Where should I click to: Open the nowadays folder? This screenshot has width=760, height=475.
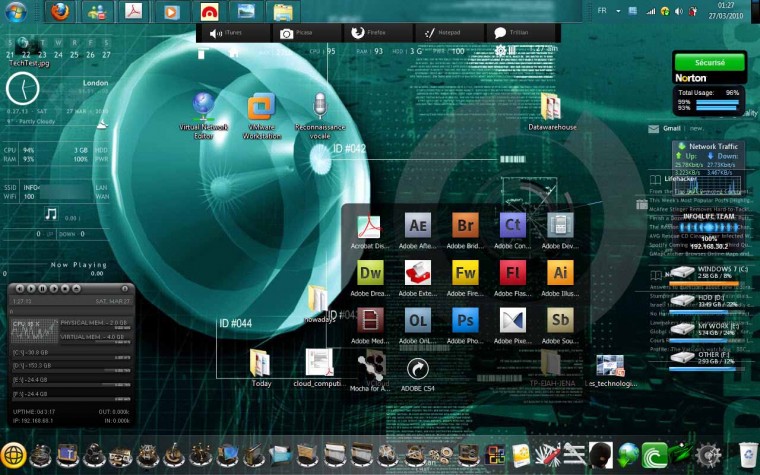coord(317,298)
